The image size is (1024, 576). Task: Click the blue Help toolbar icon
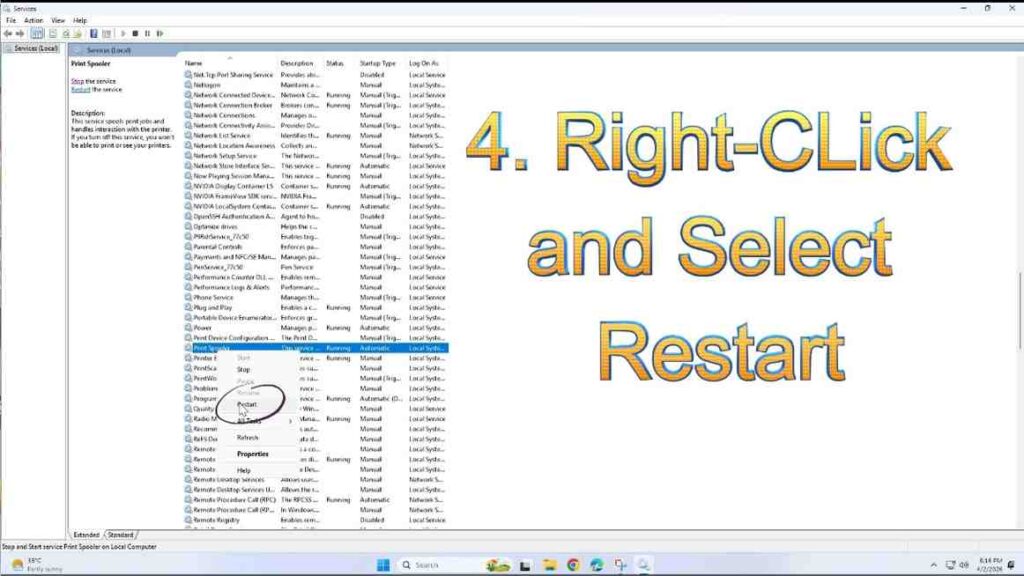[x=93, y=33]
